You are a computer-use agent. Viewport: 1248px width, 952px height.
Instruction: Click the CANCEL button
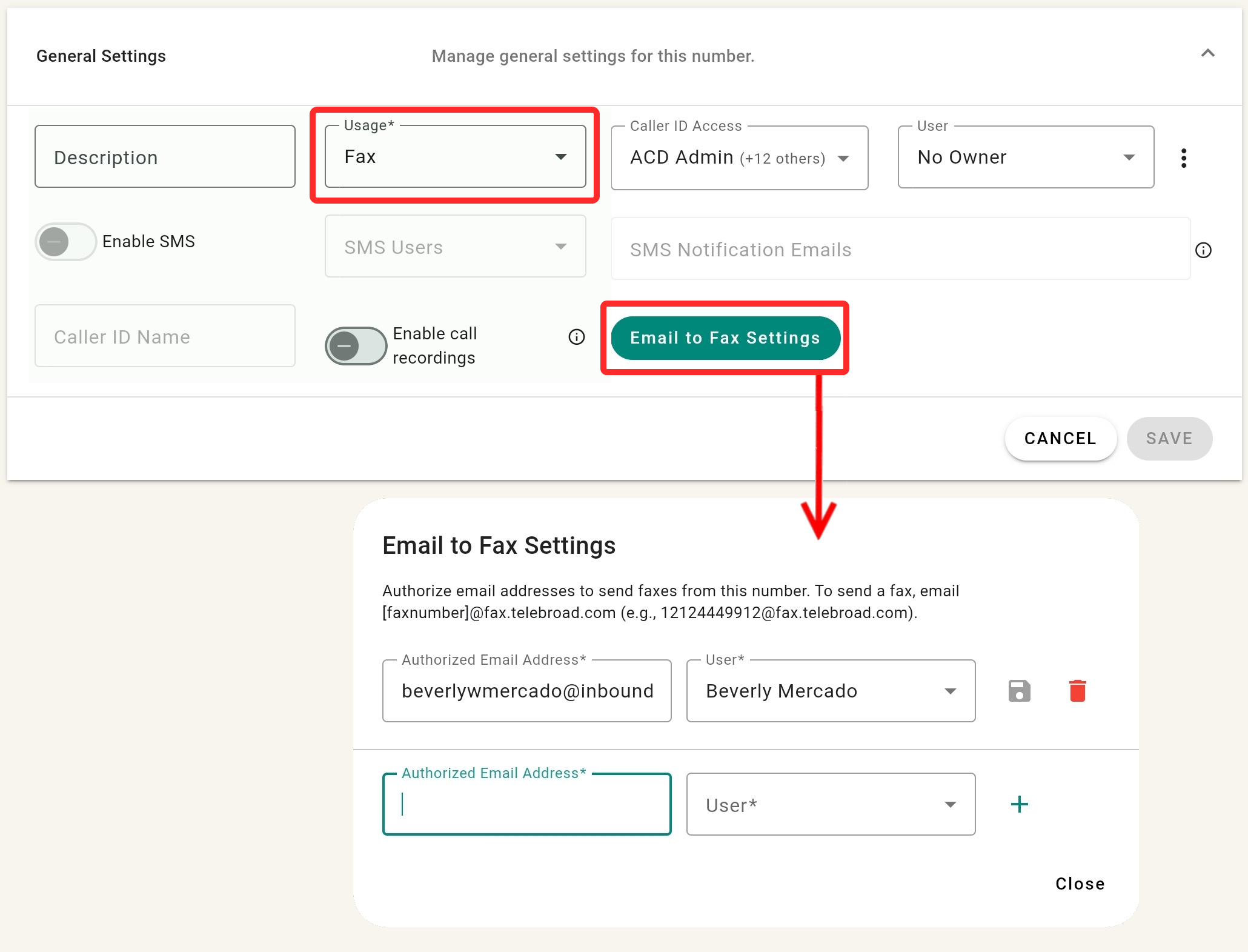click(1060, 438)
